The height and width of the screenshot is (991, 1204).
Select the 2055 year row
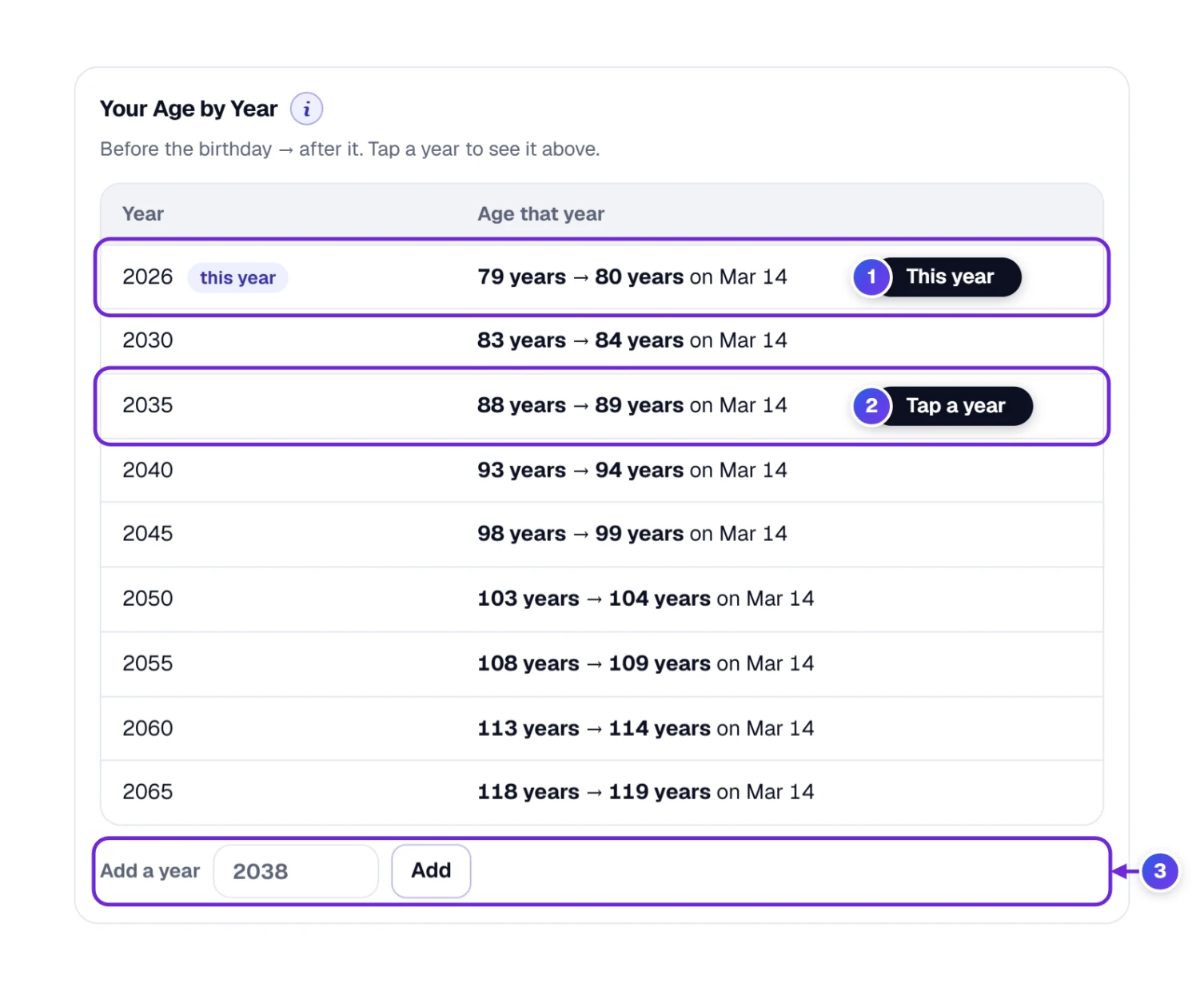click(x=602, y=663)
